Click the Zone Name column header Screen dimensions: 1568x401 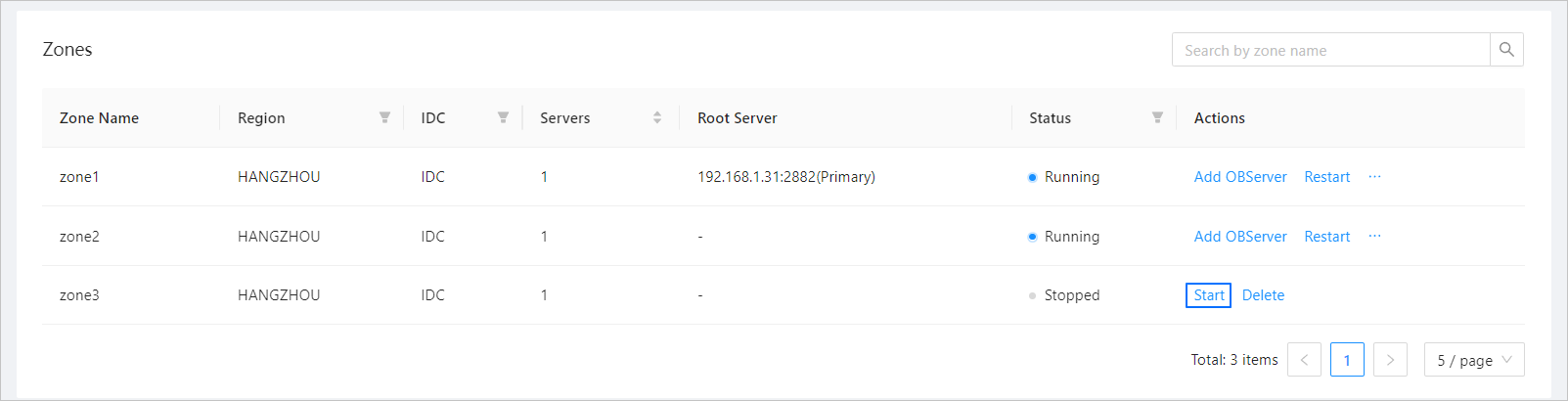point(99,117)
